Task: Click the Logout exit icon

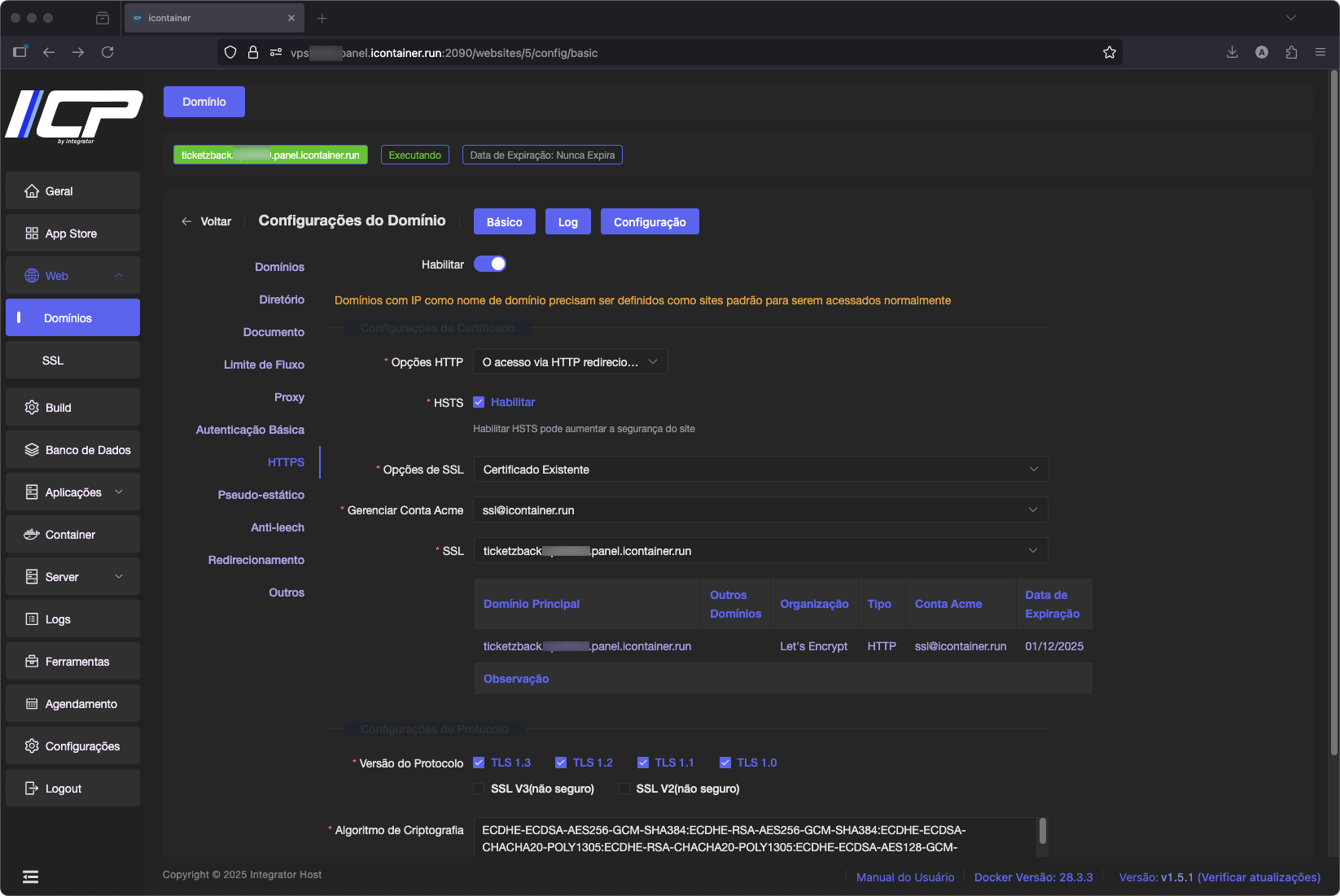Action: coord(32,789)
